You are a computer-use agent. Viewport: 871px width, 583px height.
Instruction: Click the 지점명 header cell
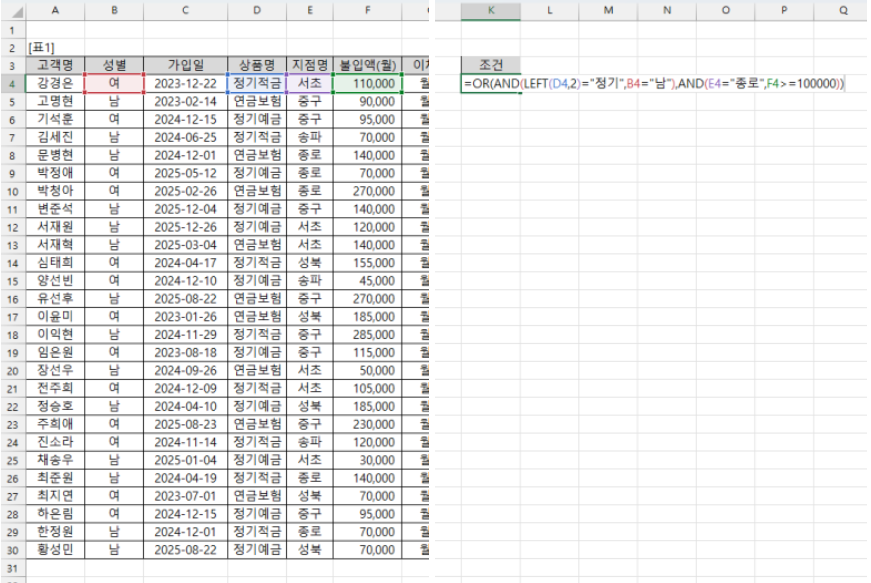coord(309,66)
